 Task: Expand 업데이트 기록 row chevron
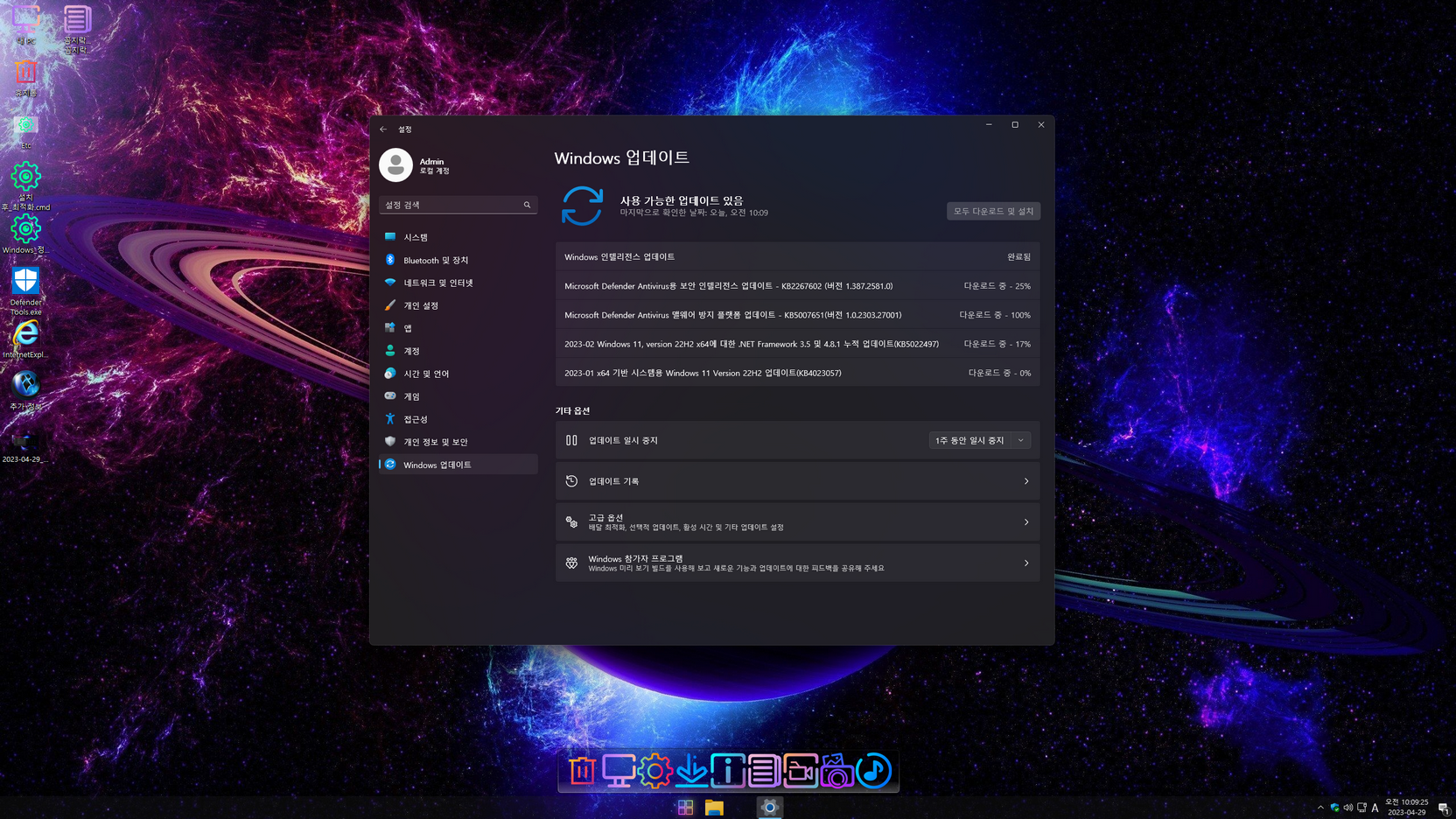coord(1026,481)
